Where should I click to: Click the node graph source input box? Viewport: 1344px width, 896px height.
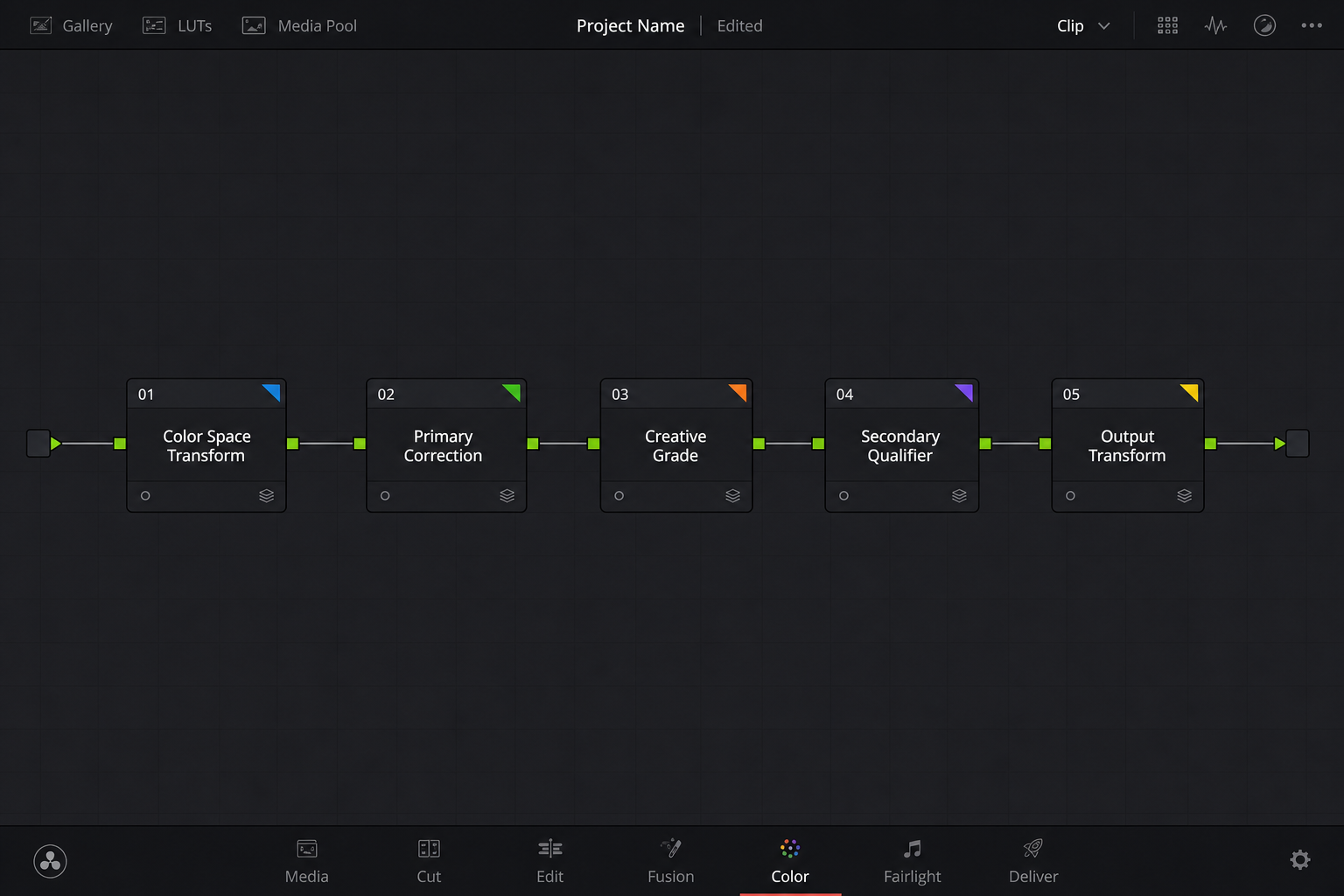(x=38, y=444)
